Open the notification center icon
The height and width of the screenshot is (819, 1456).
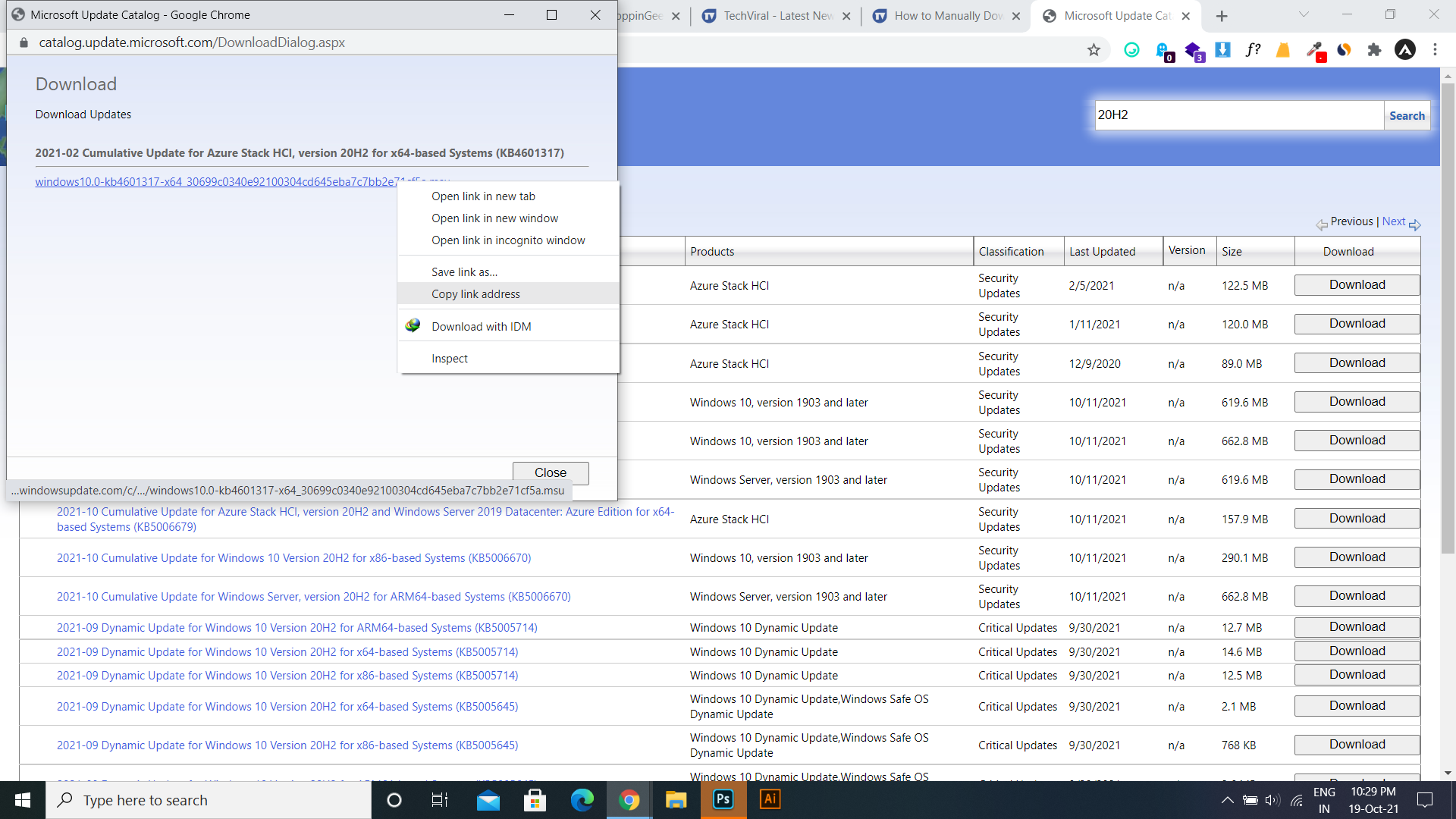click(x=1425, y=800)
